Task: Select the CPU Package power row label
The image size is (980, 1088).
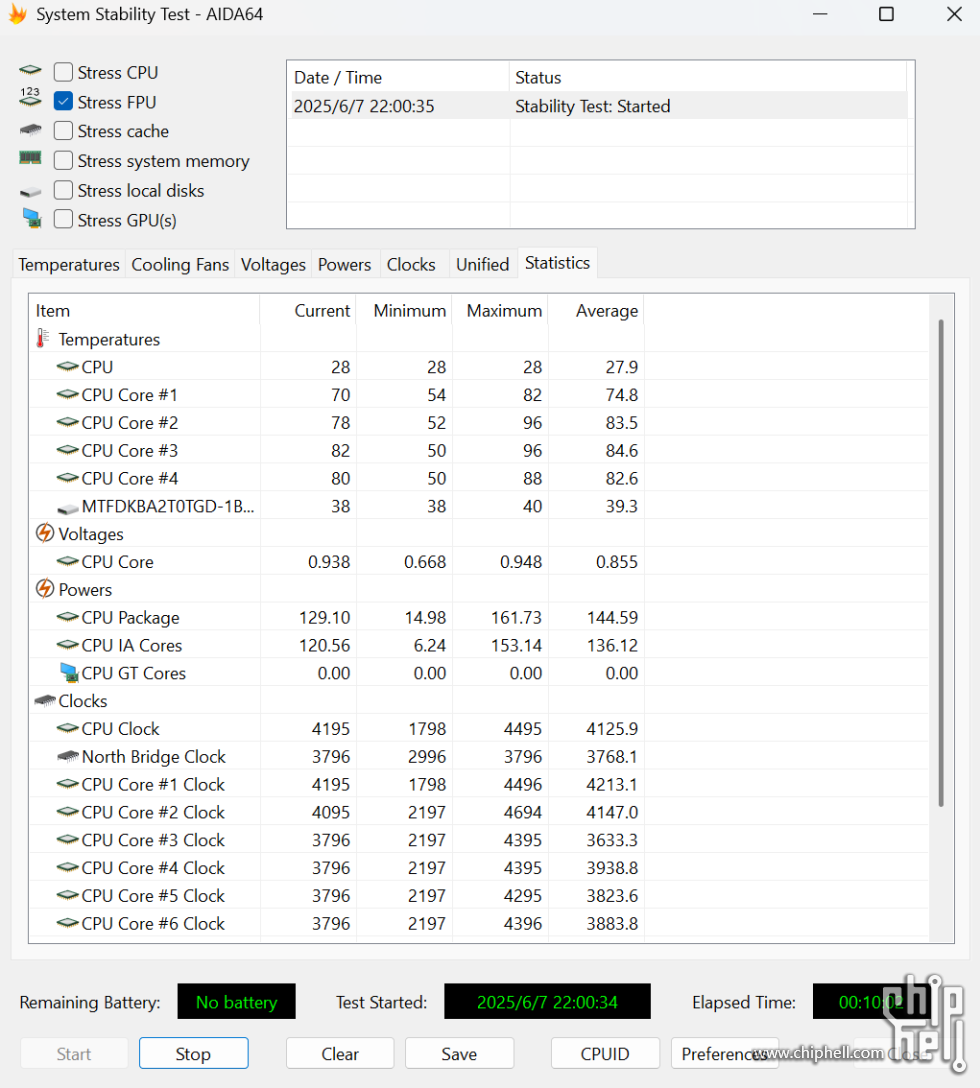Action: point(130,617)
